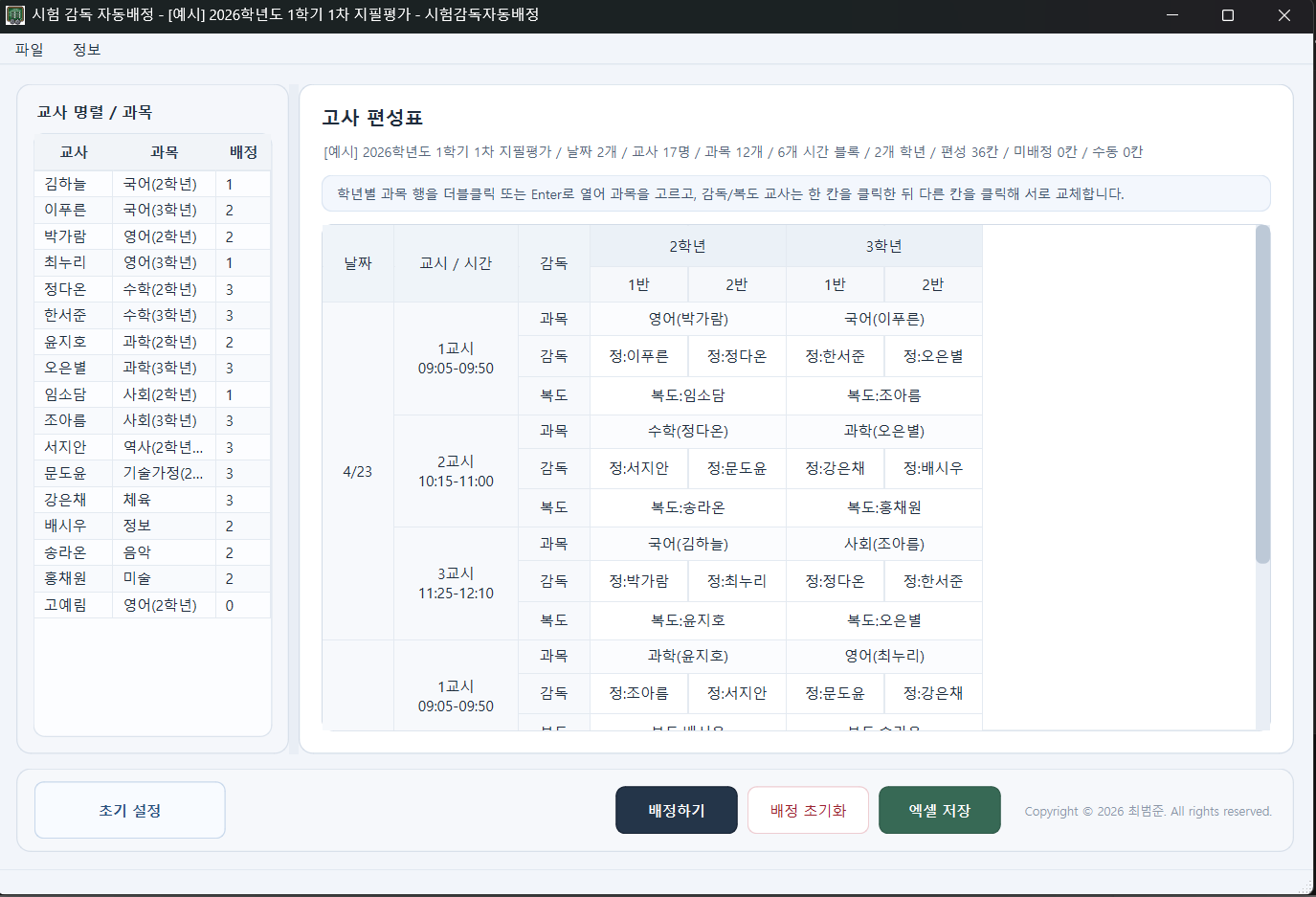Click the 2학년 column header
Image resolution: width=1316 pixels, height=897 pixels.
tap(688, 246)
